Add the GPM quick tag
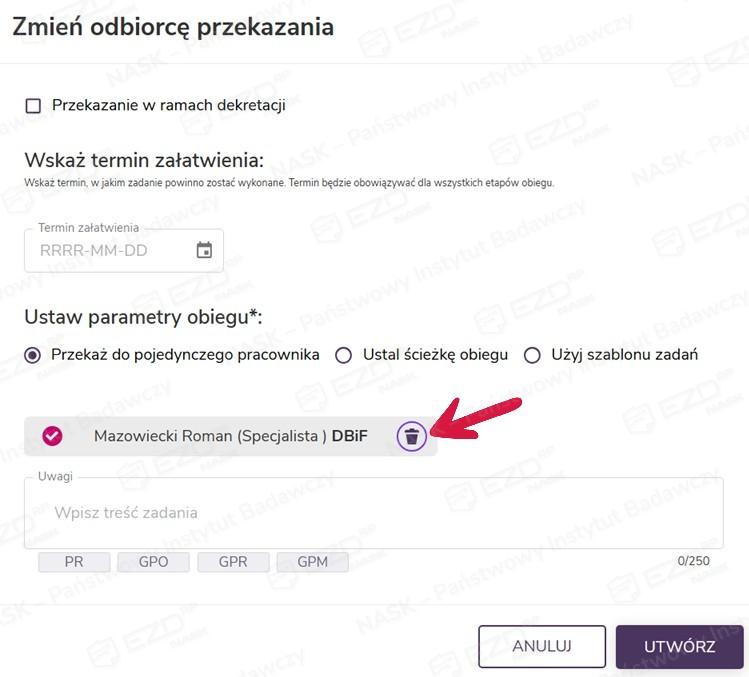 312,562
